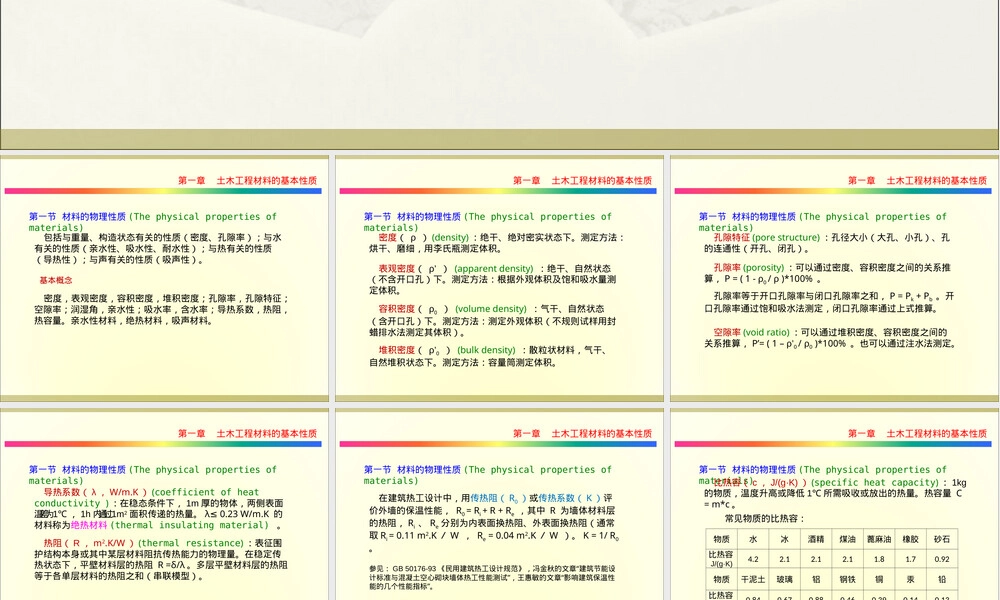Viewport: 1000px width, 600px height.
Task: Open the slide containing 基本概念
Action: click(165, 278)
